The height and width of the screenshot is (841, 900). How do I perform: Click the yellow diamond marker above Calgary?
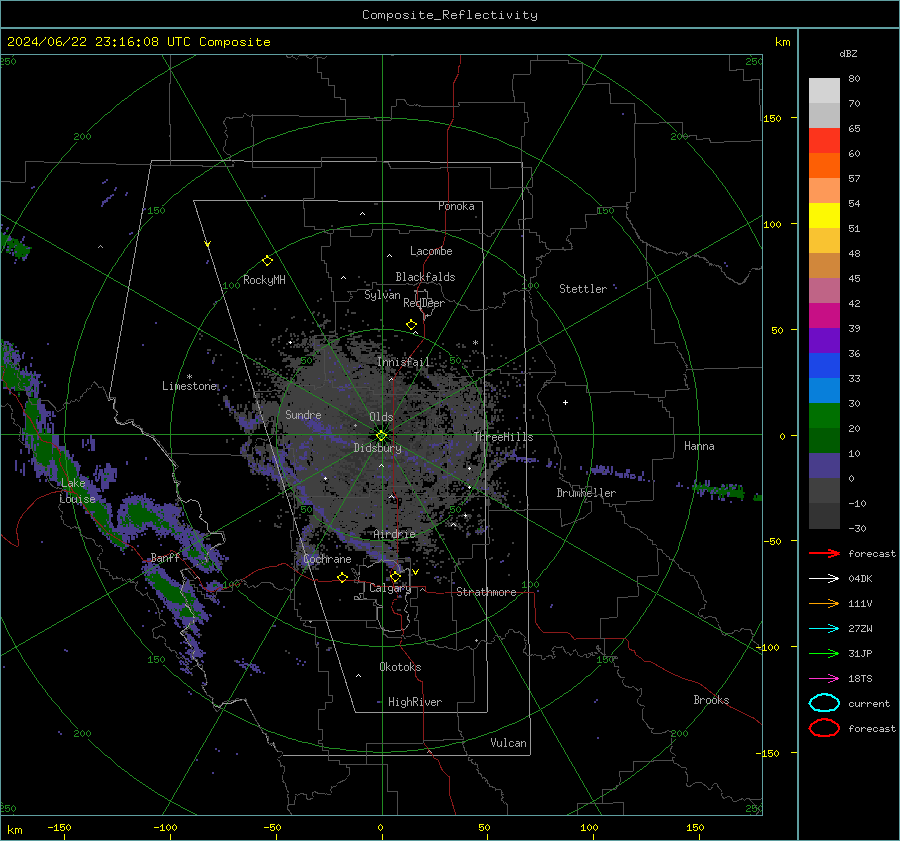pyautogui.click(x=395, y=576)
